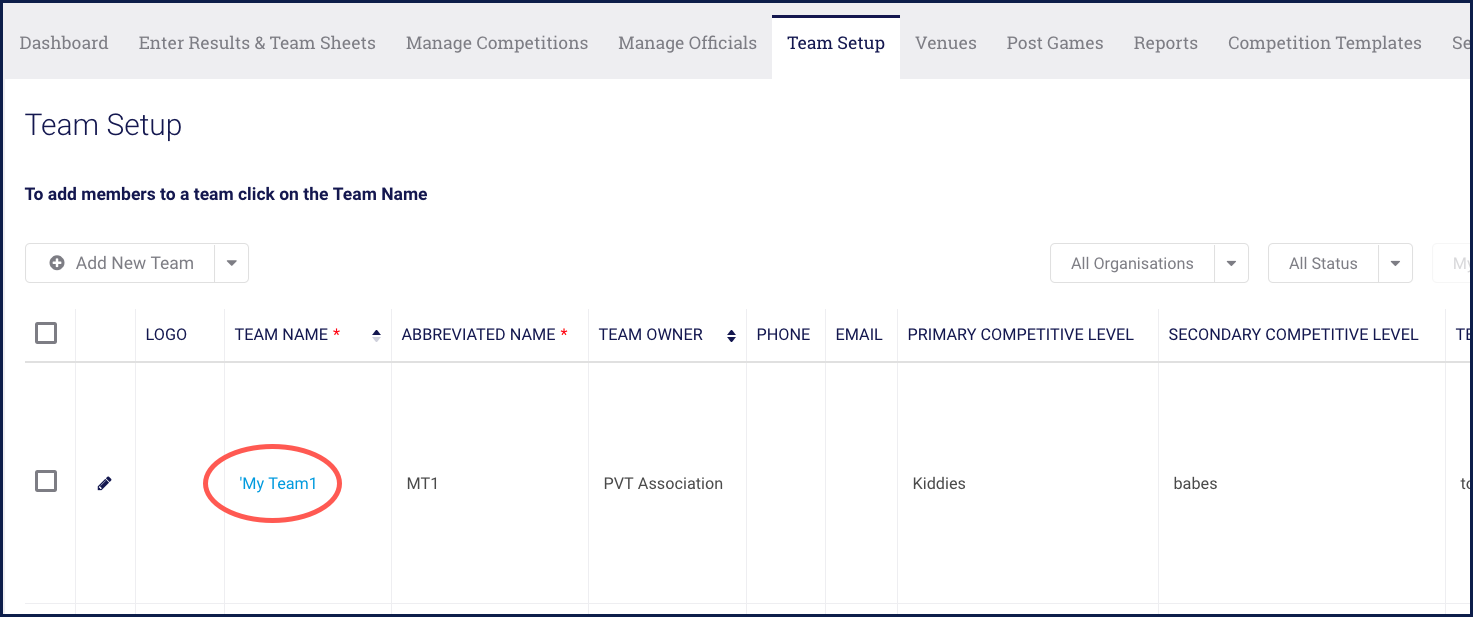1473x617 pixels.
Task: Click the ABBREVIATED NAME column header
Action: tap(478, 335)
